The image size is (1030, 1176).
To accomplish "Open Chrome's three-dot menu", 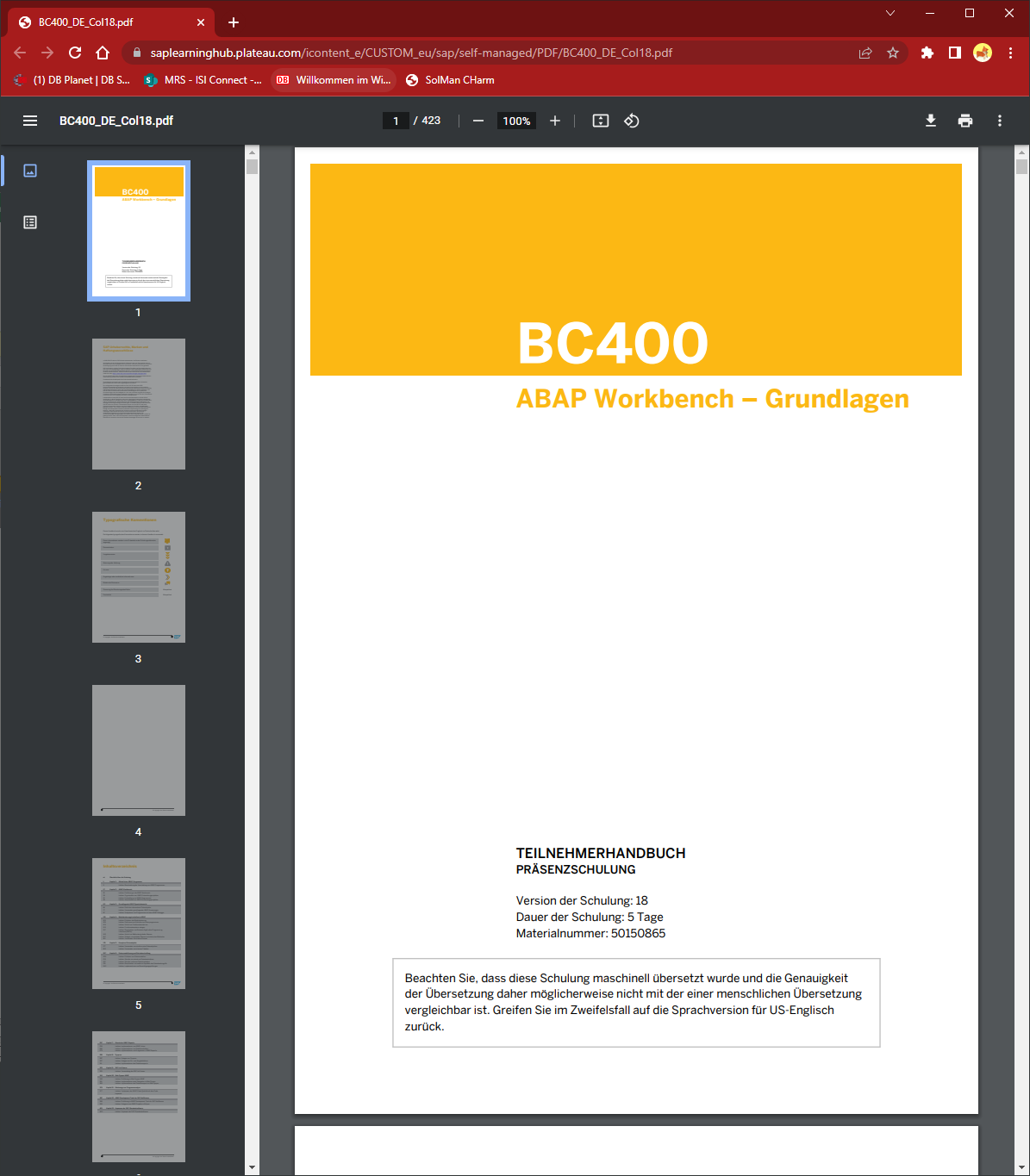I will [x=1010, y=53].
